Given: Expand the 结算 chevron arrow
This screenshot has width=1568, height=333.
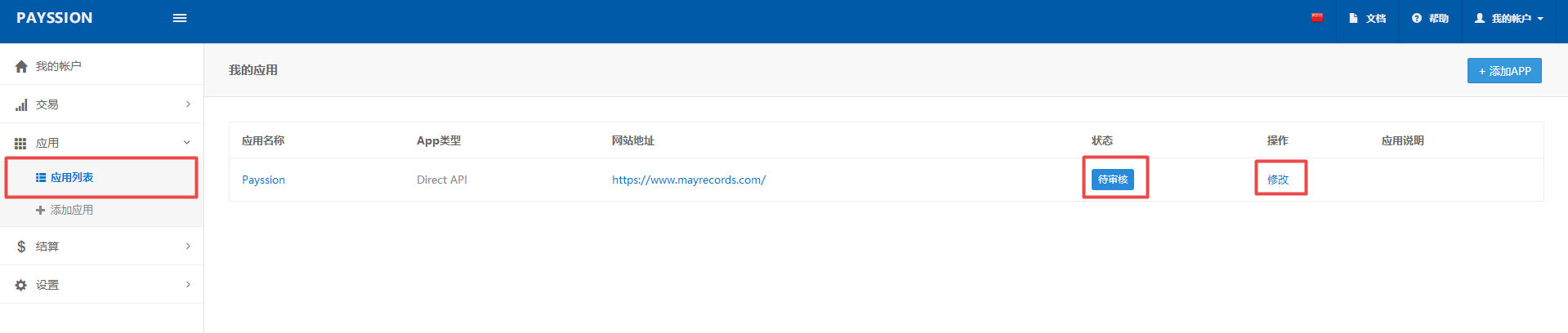Looking at the screenshot, I should tap(188, 246).
